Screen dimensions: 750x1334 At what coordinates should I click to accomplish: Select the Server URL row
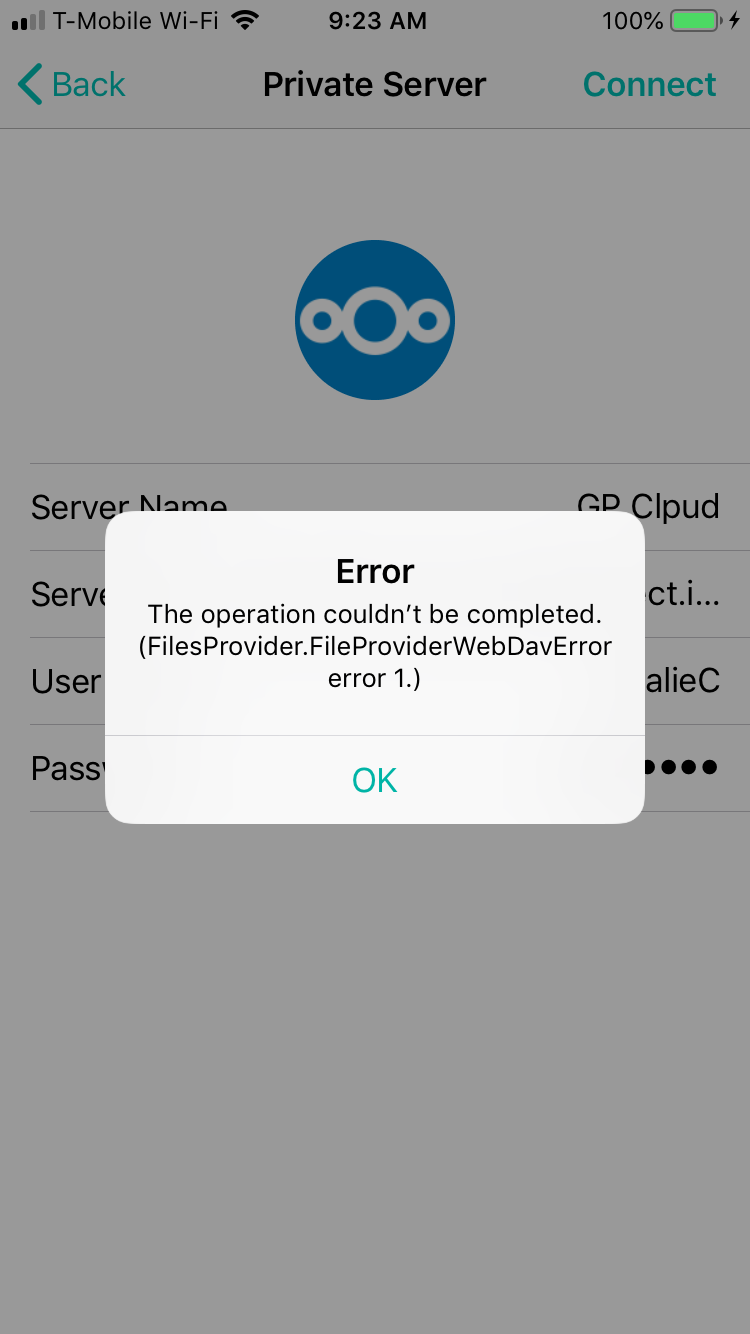(x=375, y=594)
